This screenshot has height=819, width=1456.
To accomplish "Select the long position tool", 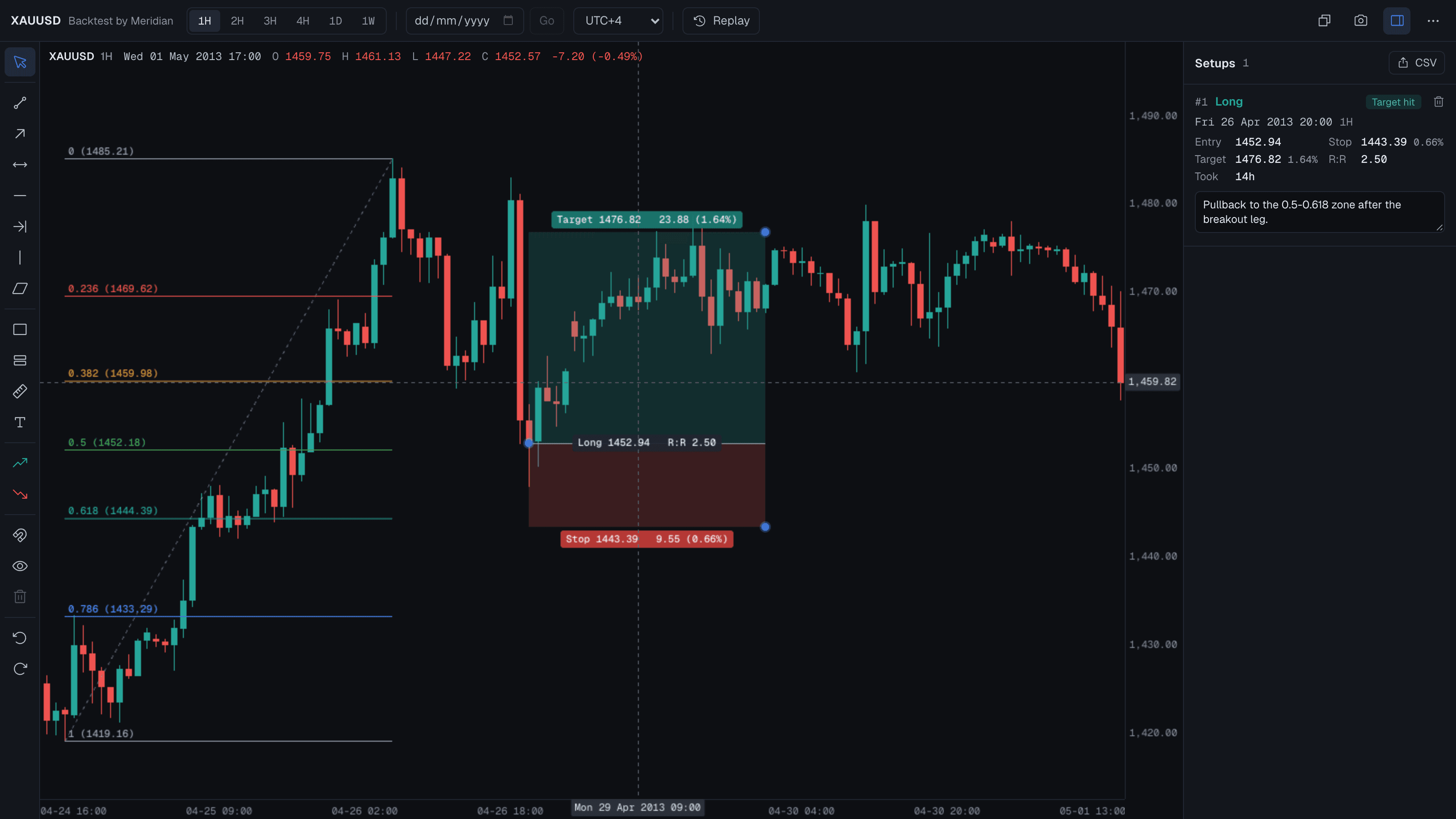I will pos(20,463).
